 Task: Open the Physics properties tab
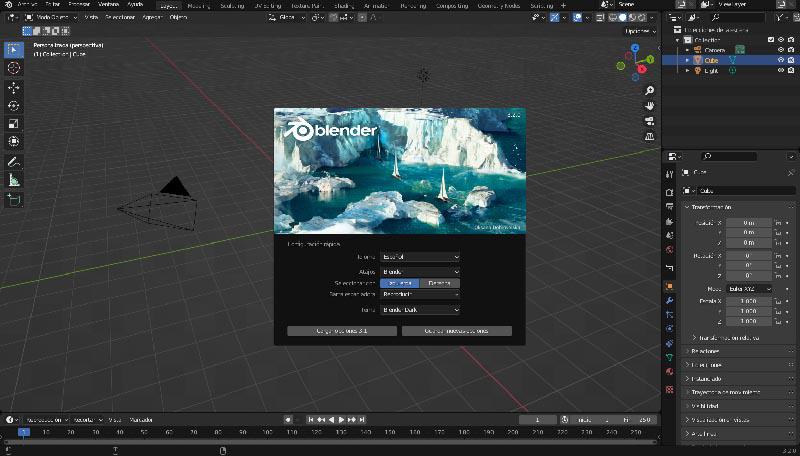click(x=669, y=329)
